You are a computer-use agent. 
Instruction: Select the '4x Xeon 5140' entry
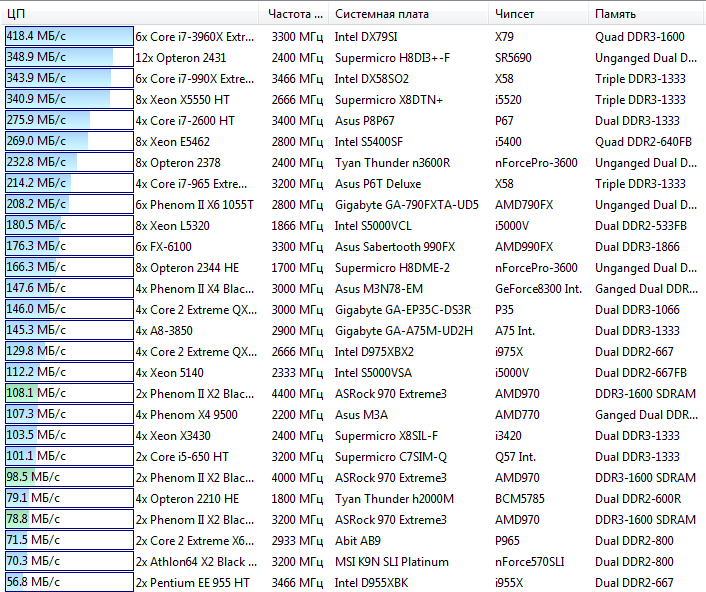tap(169, 373)
